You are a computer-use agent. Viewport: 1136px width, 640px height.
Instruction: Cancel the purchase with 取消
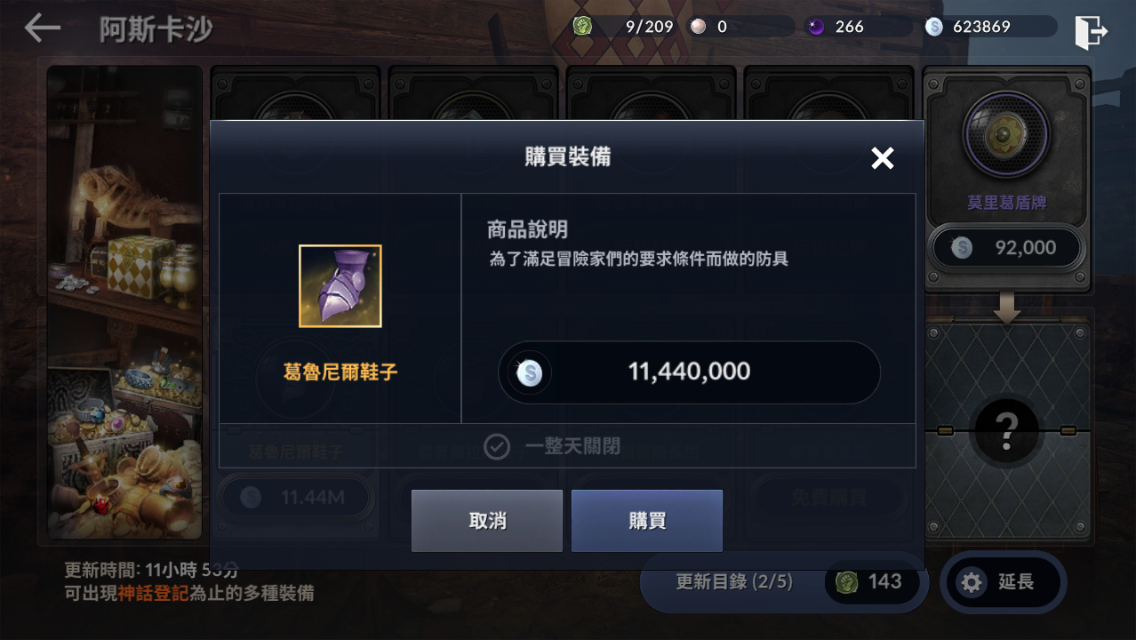[x=487, y=520]
